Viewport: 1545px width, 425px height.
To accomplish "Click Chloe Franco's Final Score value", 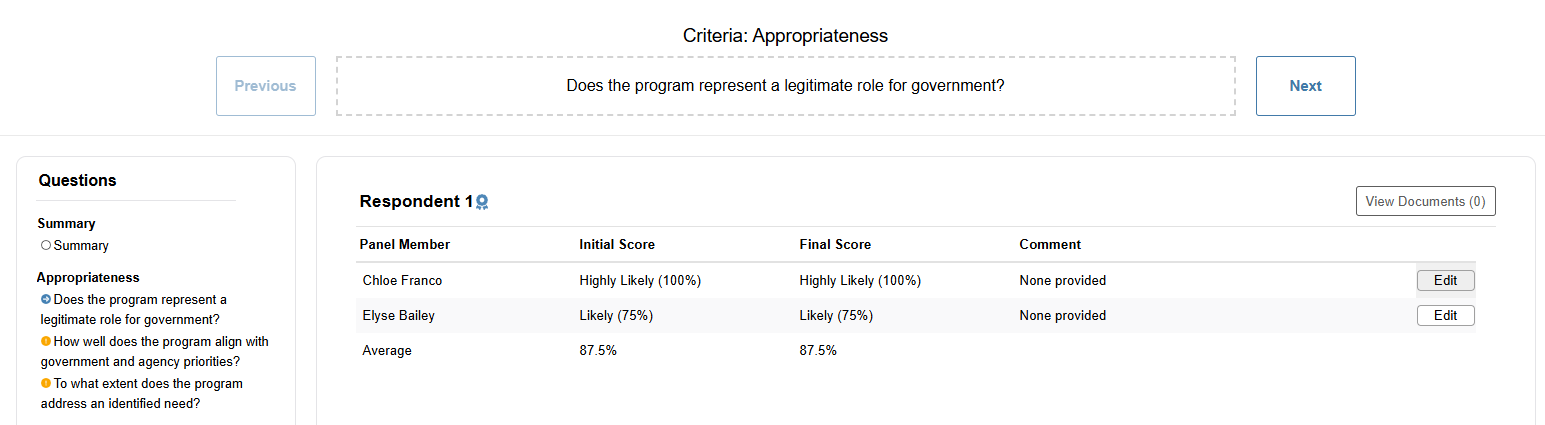I will click(860, 280).
